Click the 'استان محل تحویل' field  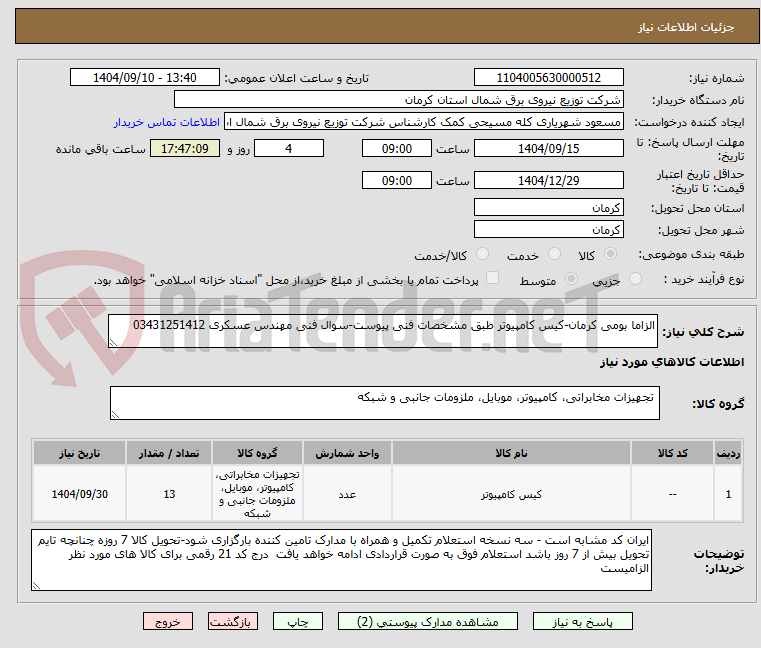pos(547,207)
